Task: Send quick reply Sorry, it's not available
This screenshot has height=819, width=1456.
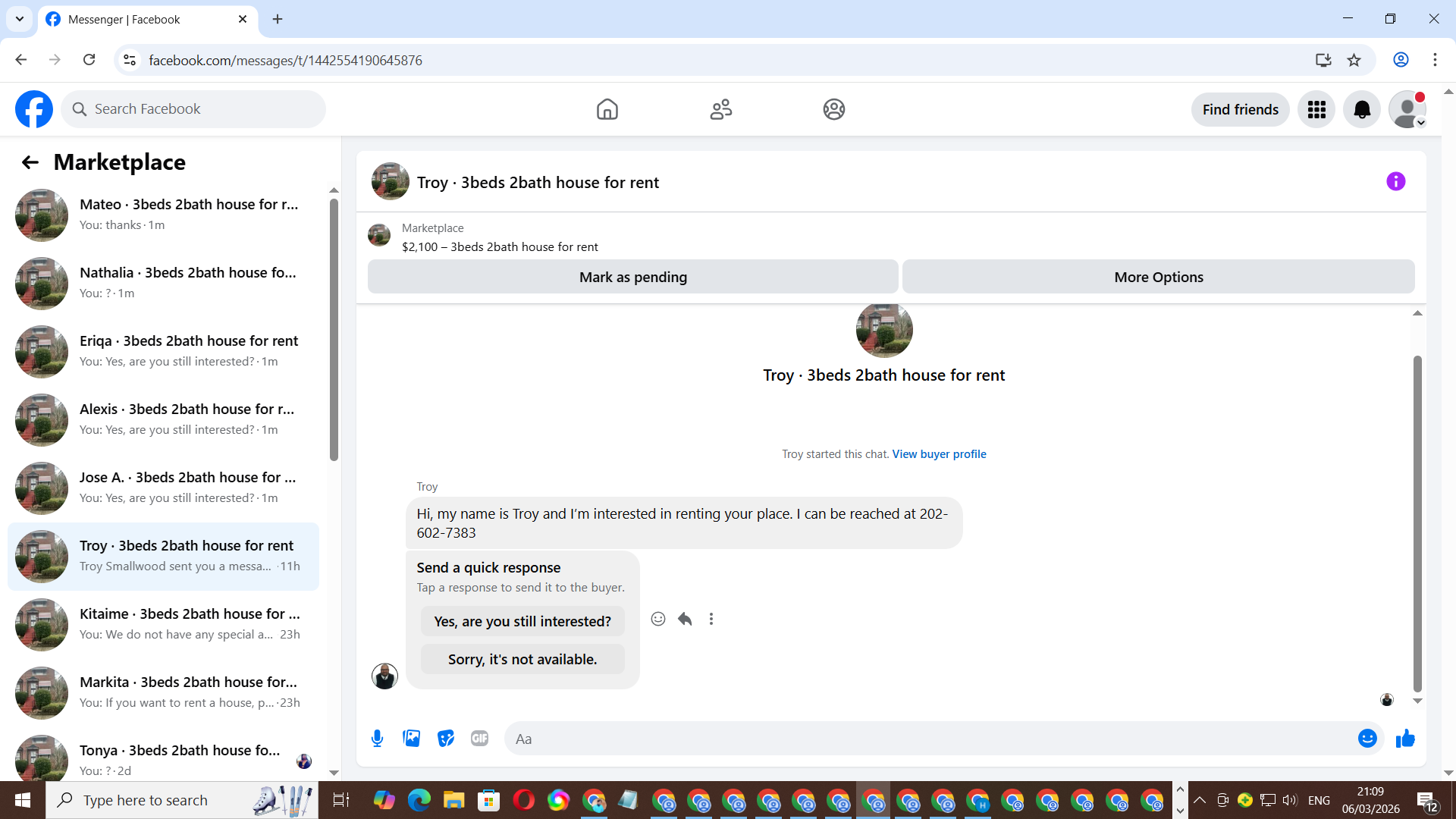Action: (522, 660)
